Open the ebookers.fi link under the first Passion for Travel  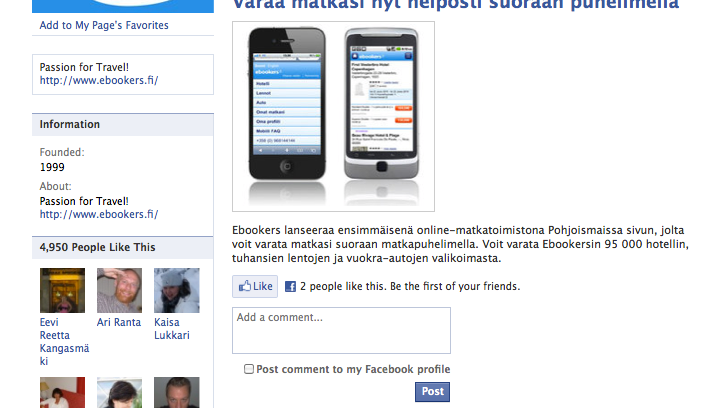[99, 81]
